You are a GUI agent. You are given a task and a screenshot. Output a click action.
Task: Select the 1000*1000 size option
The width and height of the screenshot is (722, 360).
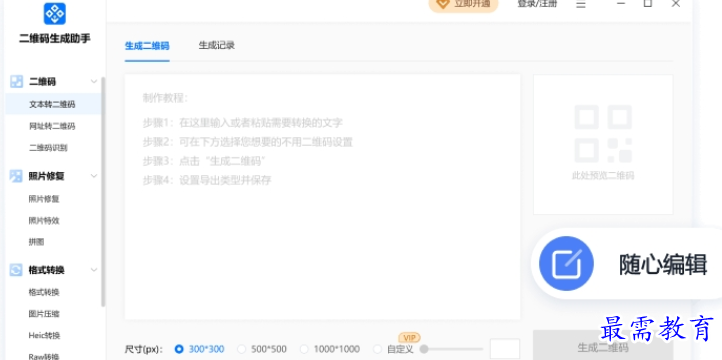(330, 349)
